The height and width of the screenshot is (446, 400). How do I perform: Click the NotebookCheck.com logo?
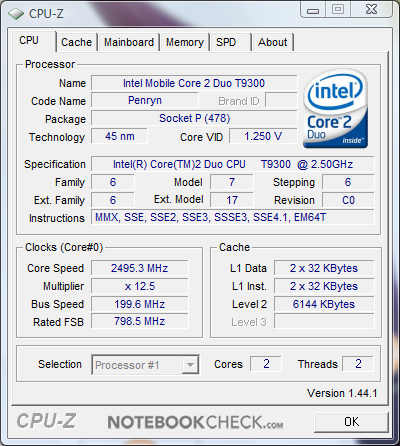tap(195, 422)
